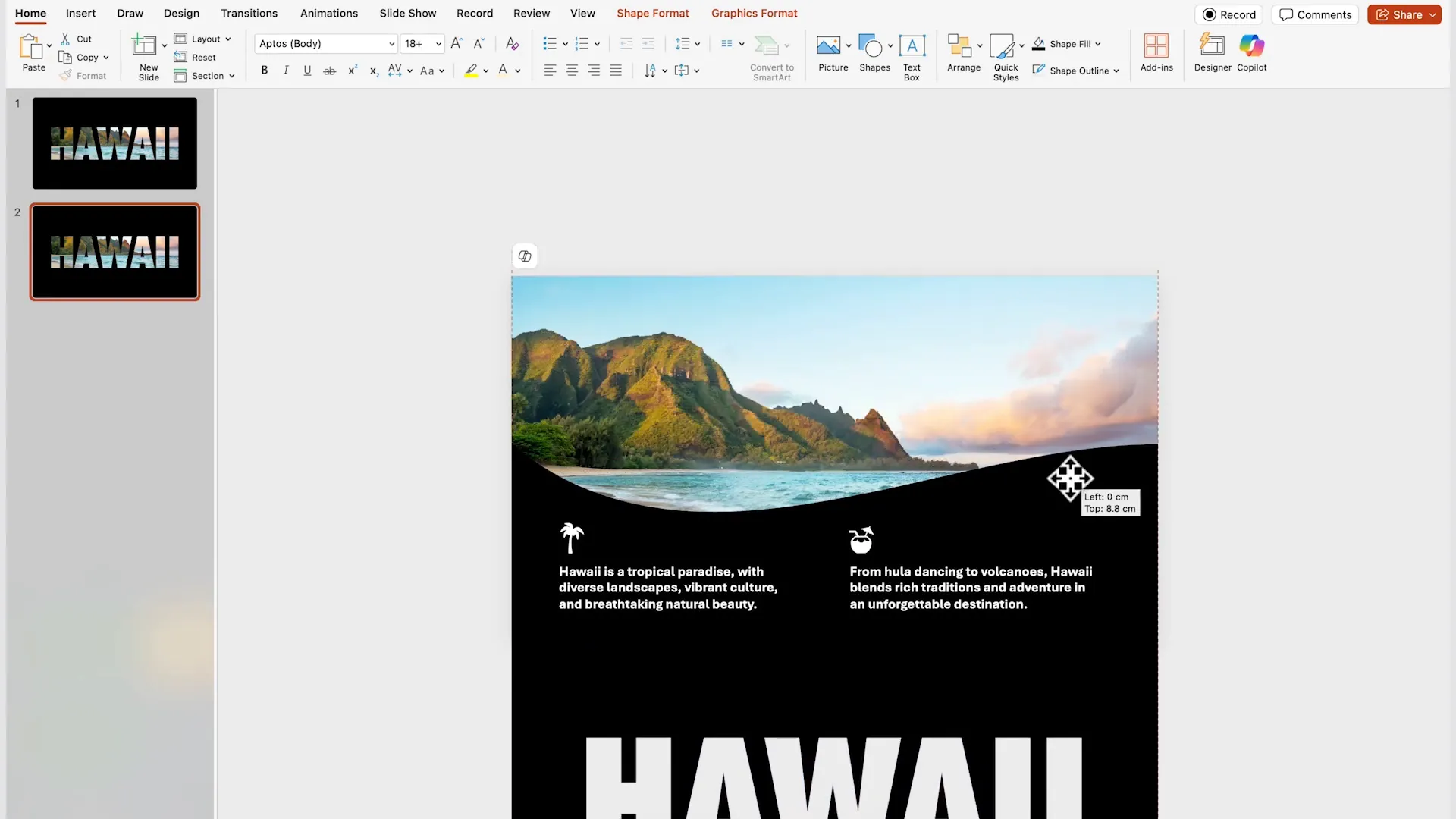Toggle subscript formatting

tap(374, 71)
